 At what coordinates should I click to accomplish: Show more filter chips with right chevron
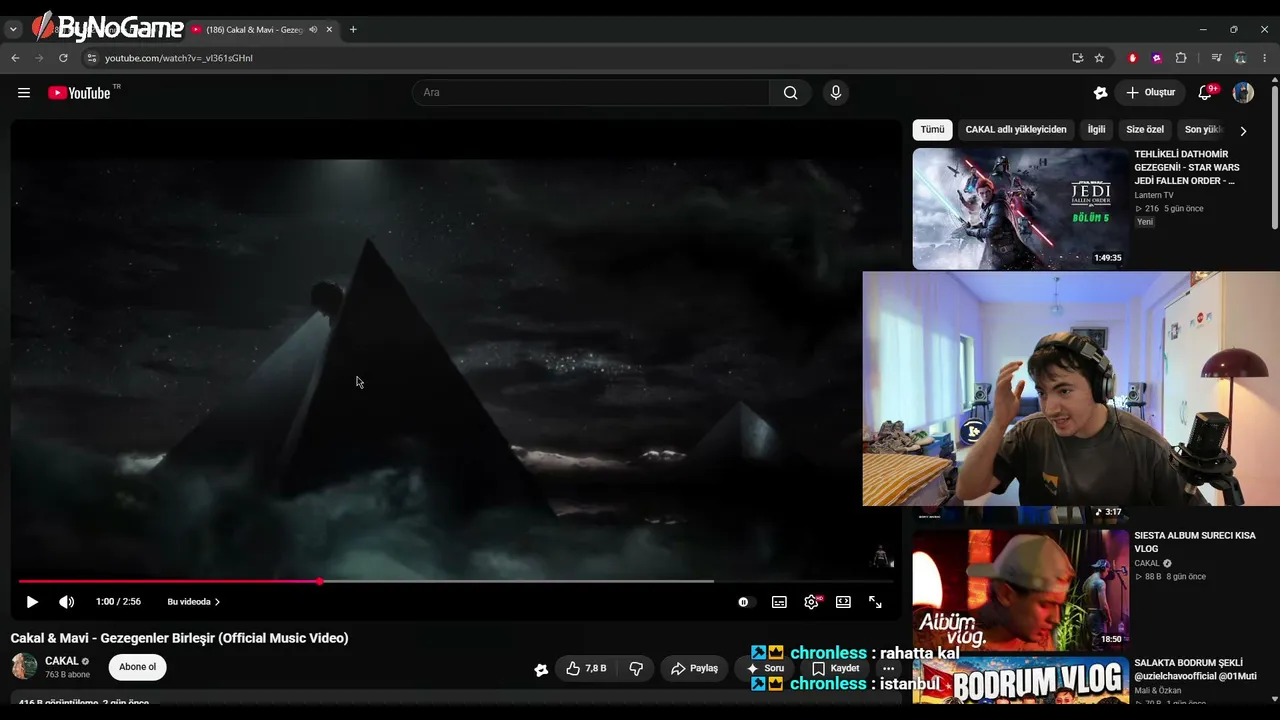click(1243, 131)
